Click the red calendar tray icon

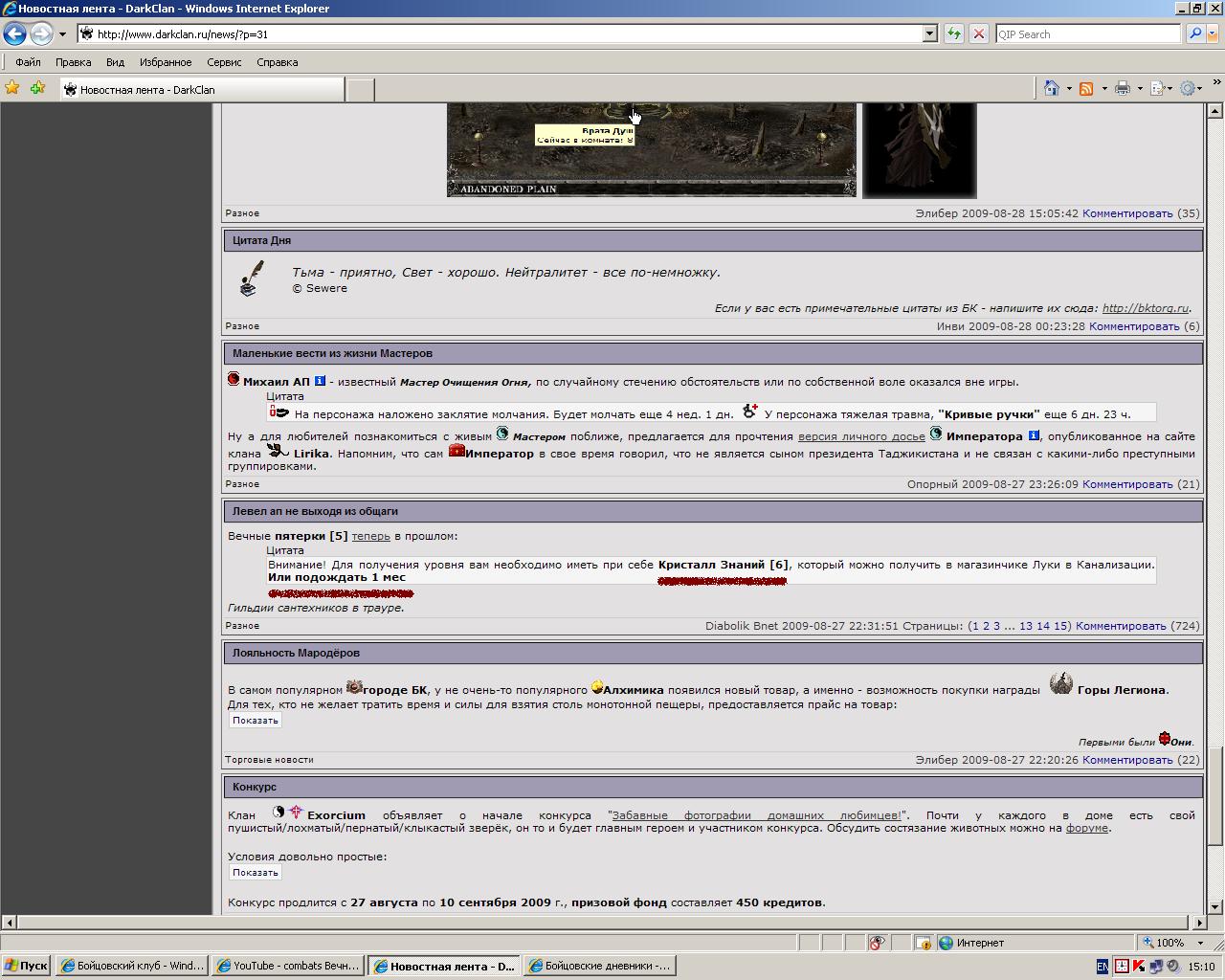(x=1122, y=967)
